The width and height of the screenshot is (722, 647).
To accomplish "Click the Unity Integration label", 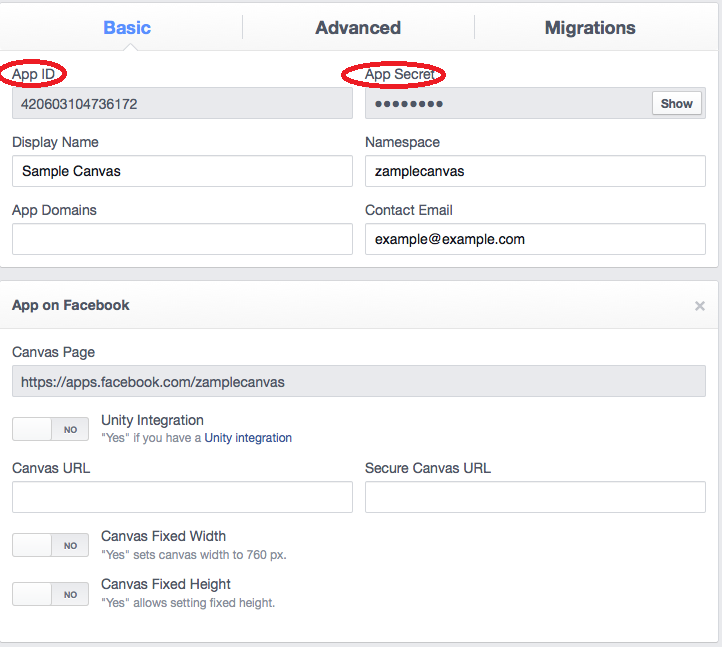I will [x=152, y=420].
